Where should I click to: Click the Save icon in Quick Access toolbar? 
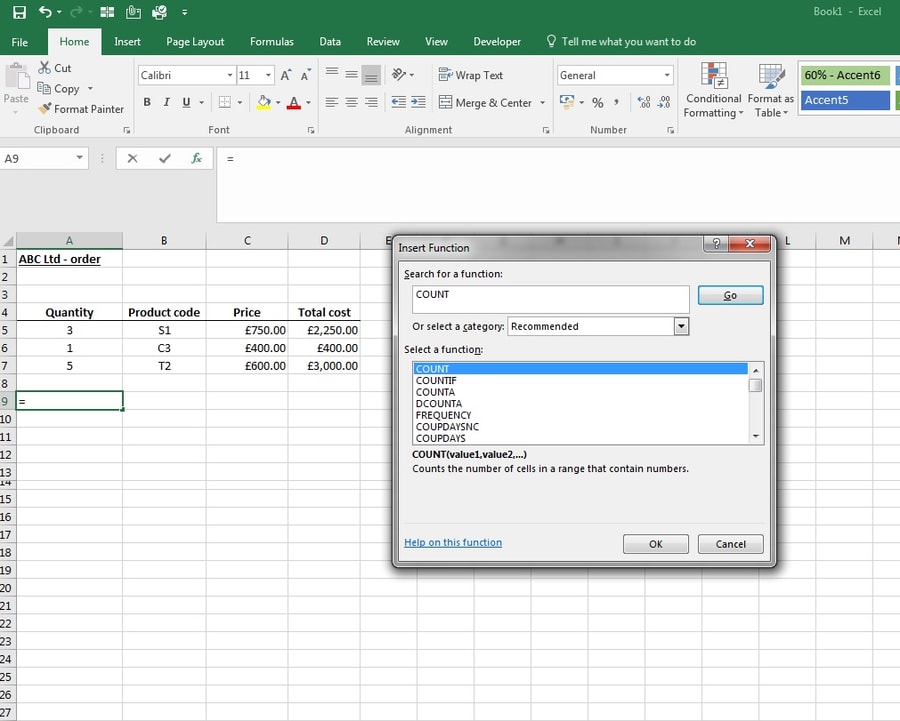[19, 12]
